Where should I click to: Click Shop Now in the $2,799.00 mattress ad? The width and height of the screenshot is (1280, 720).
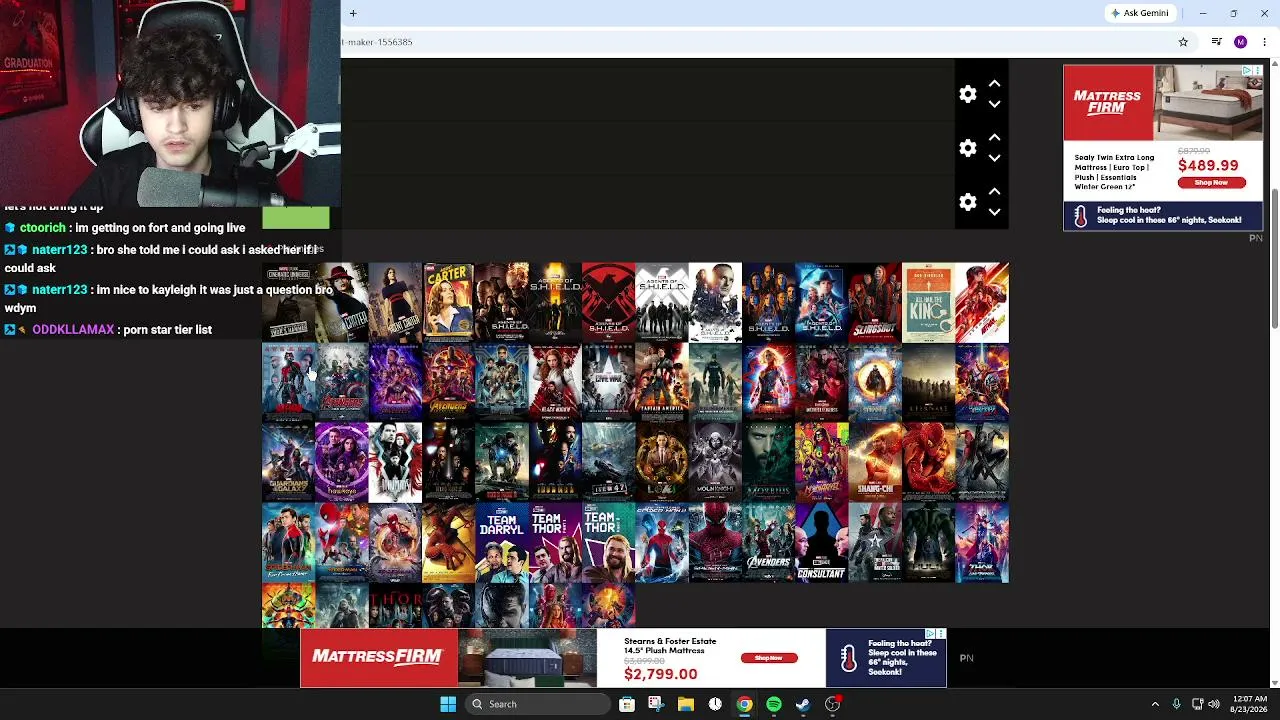[x=769, y=658]
